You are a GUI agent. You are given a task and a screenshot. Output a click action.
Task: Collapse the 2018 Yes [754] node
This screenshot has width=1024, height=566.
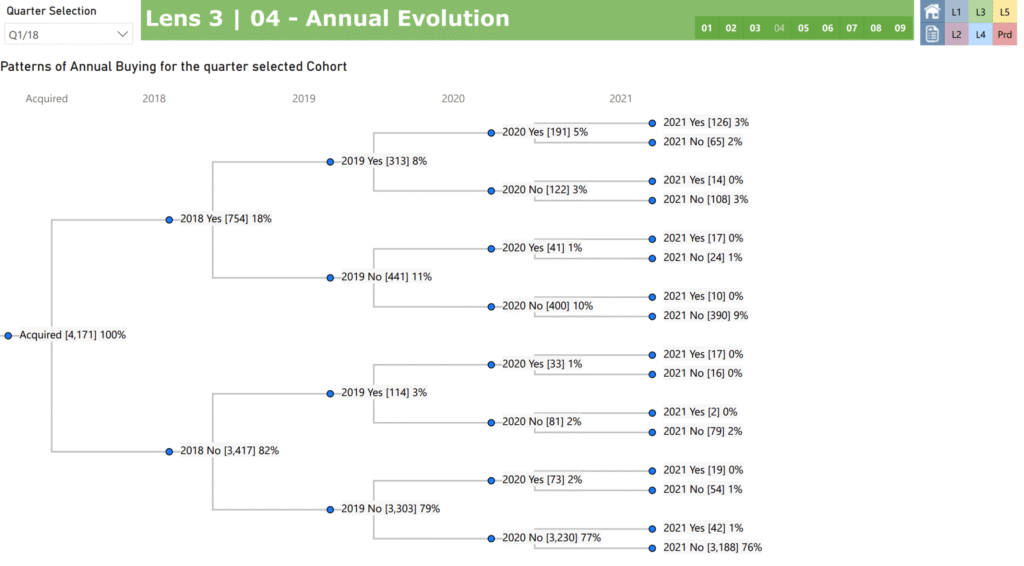coord(169,219)
